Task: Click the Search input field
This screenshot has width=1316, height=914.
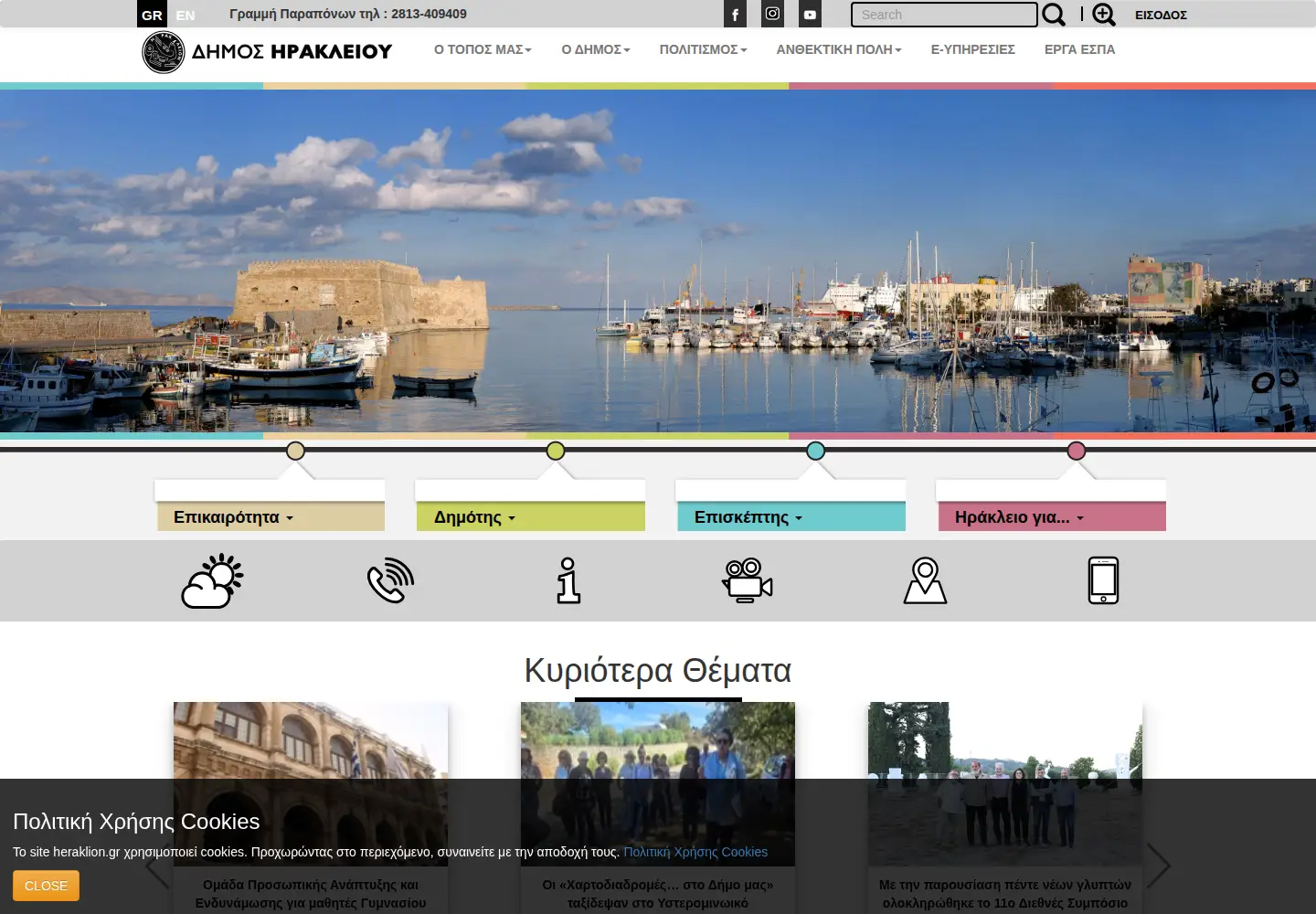Action: point(944,15)
